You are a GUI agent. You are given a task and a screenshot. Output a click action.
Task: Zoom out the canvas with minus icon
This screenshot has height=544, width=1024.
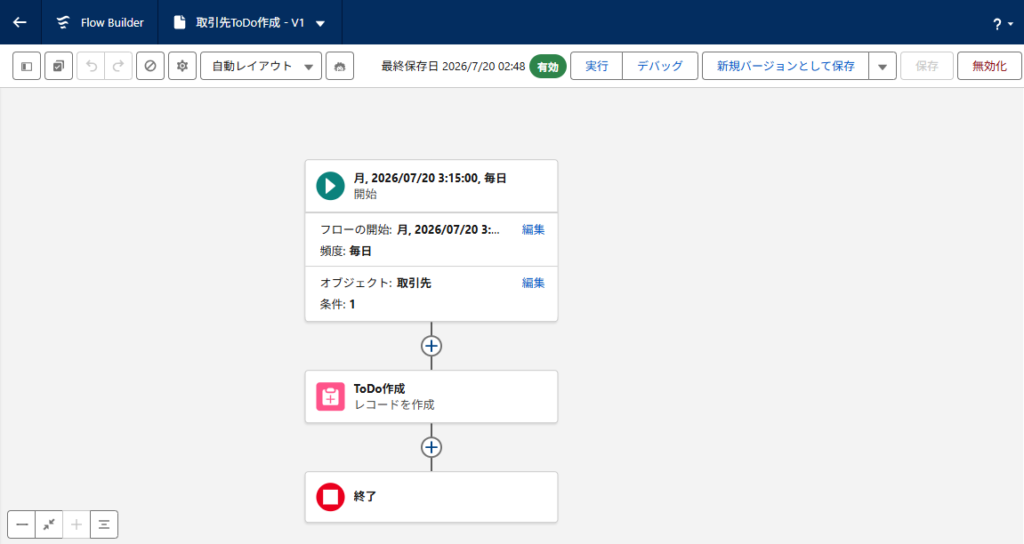pyautogui.click(x=22, y=524)
